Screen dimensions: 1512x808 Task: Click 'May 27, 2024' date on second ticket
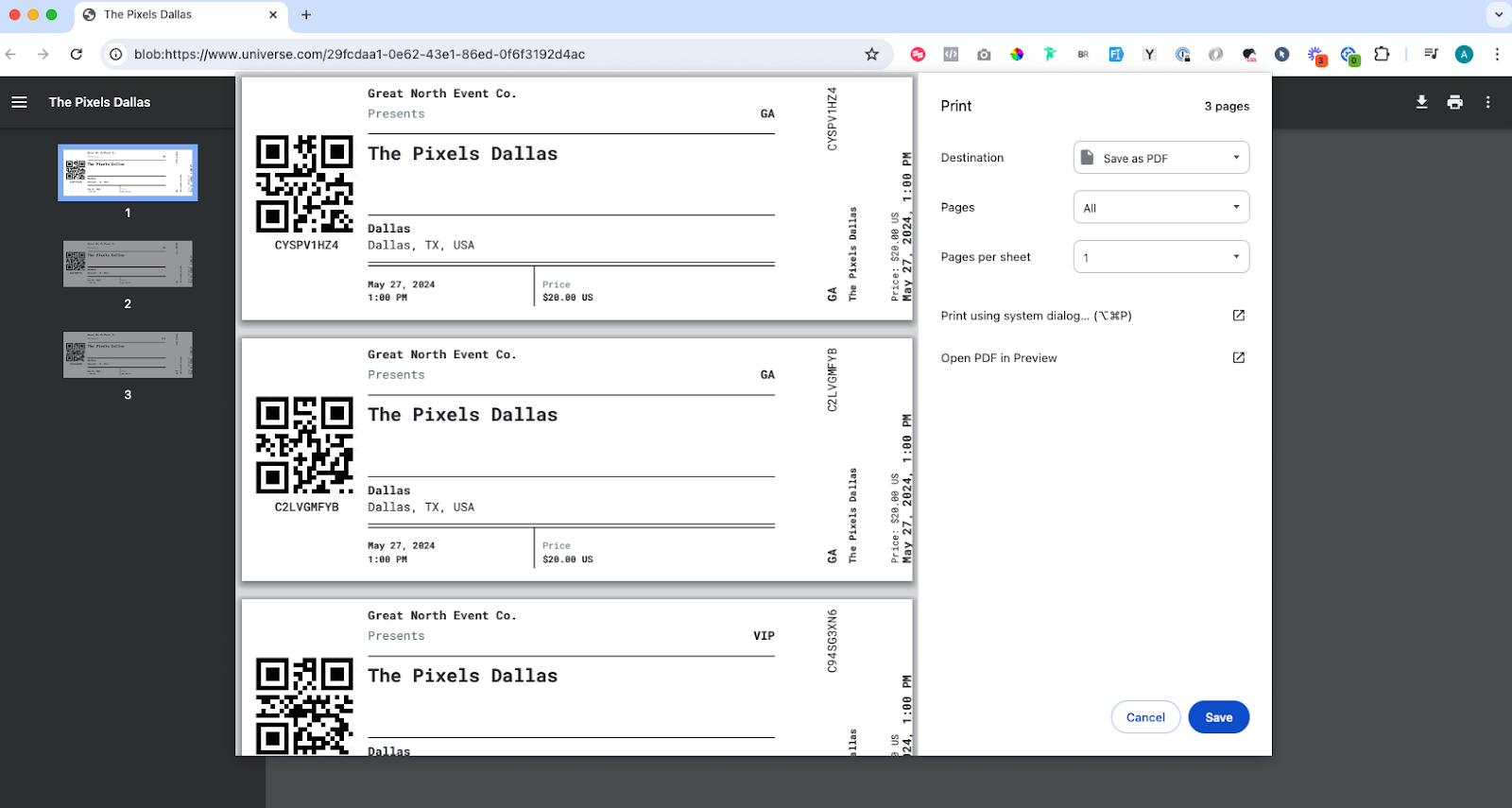401,545
